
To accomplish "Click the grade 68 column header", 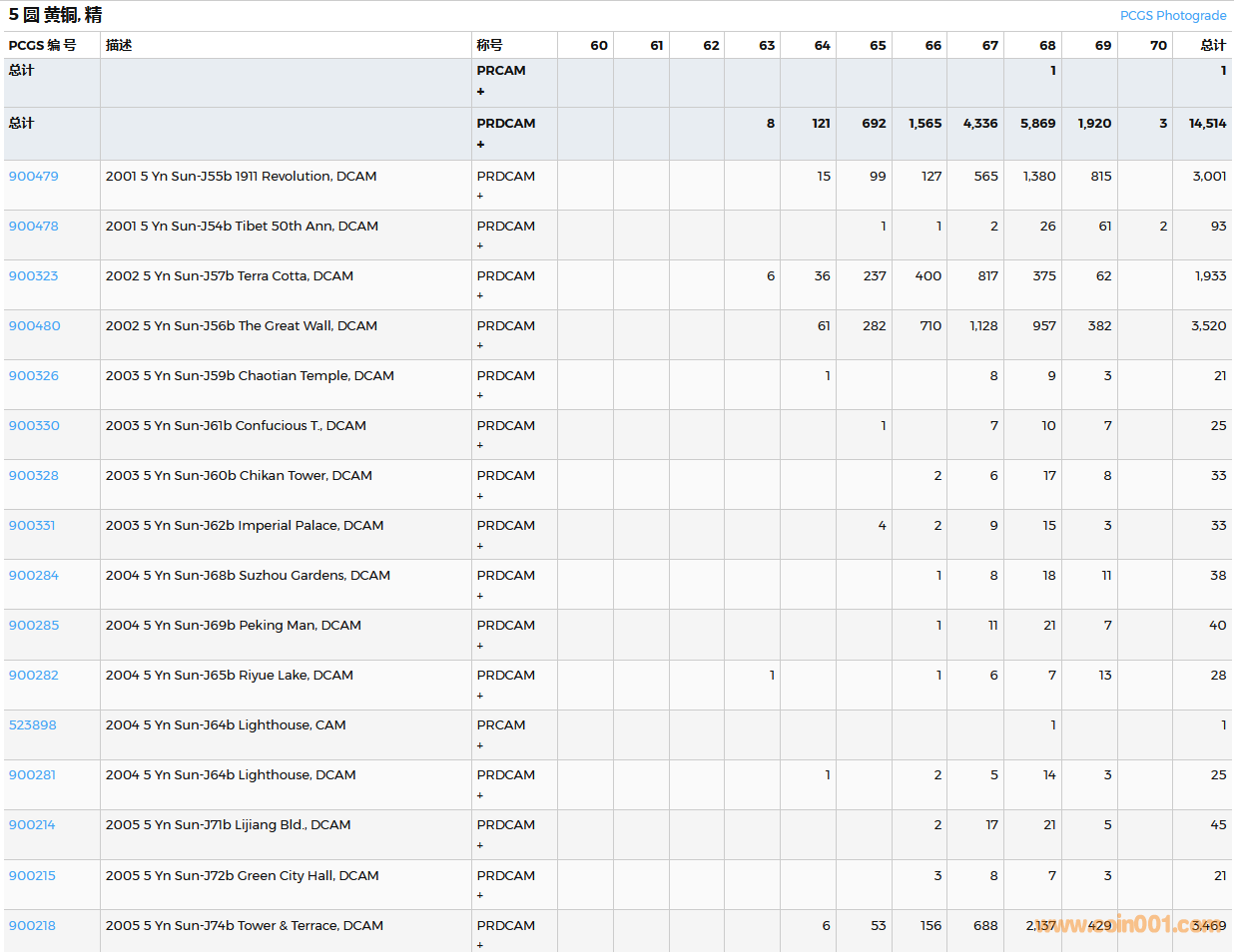I will [x=1046, y=46].
